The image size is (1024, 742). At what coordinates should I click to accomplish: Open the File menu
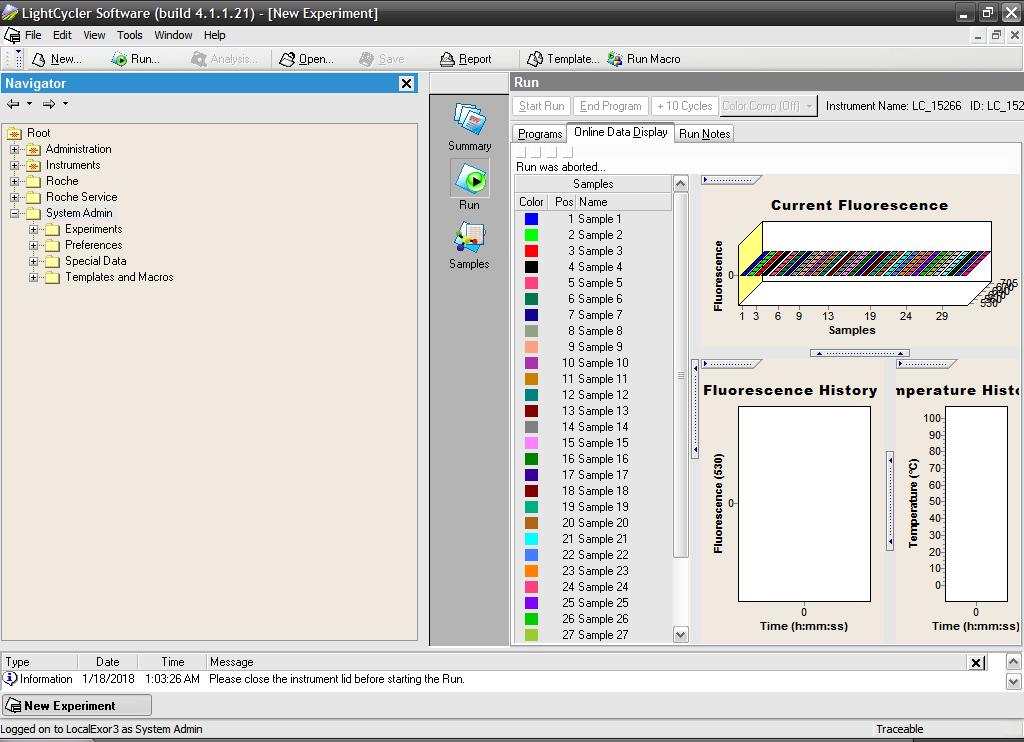(x=33, y=35)
